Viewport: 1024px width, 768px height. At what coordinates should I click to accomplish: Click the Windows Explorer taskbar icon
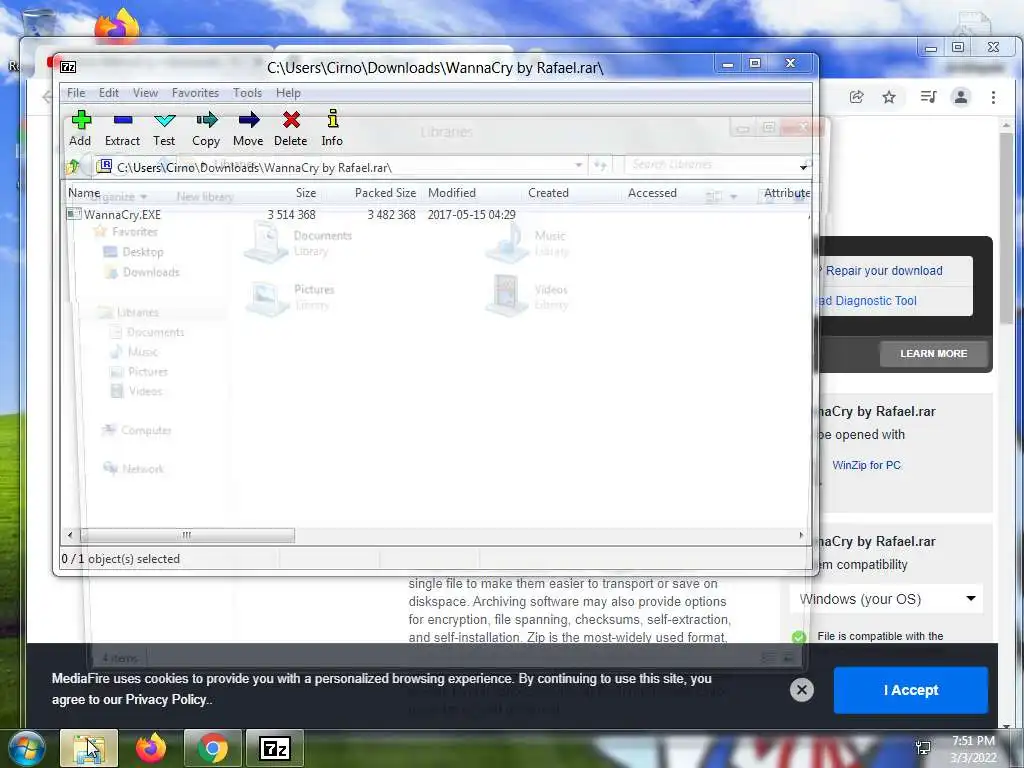point(89,748)
